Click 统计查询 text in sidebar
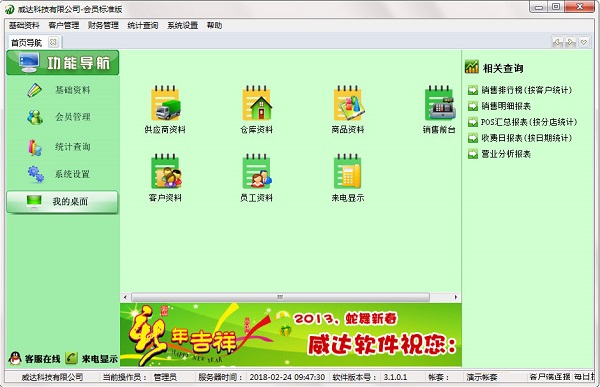 [x=73, y=147]
